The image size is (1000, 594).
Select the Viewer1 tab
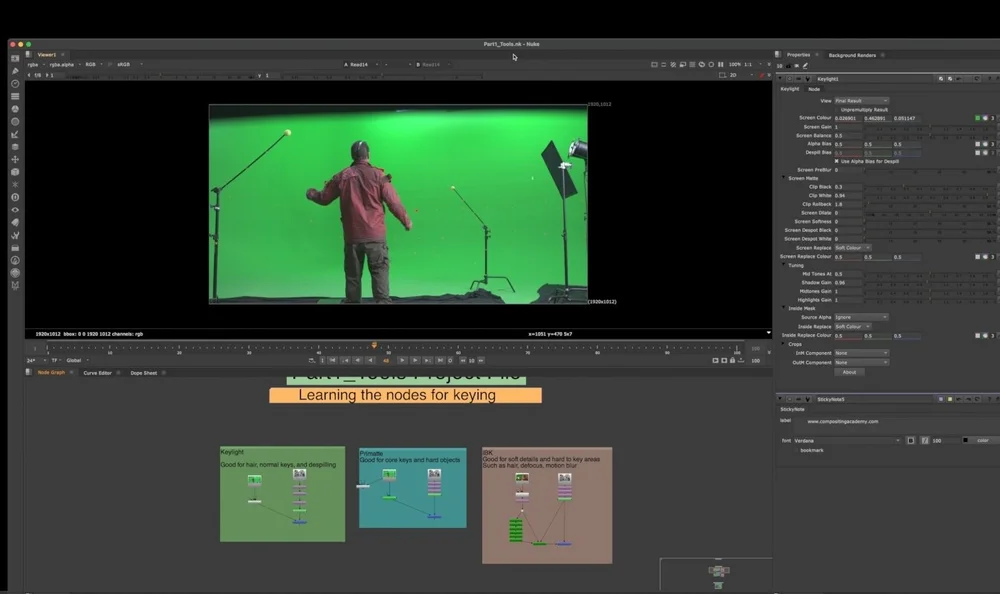tap(47, 55)
